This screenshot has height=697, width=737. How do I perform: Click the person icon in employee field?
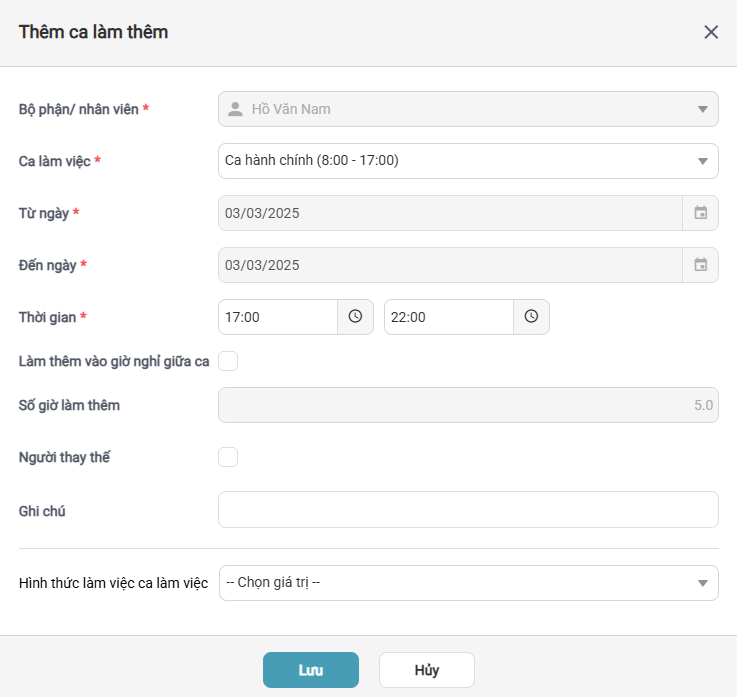235,109
